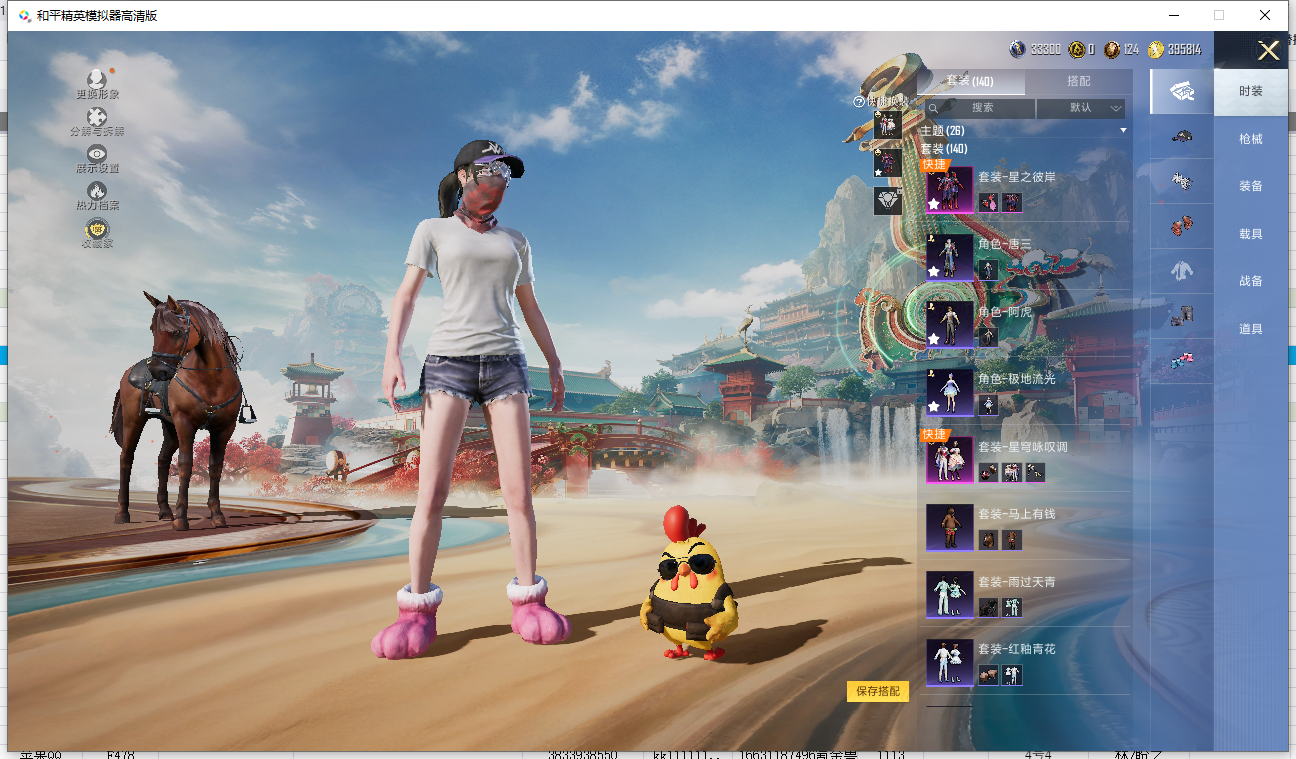Open the 战备 combat gear tab

pyautogui.click(x=1251, y=281)
